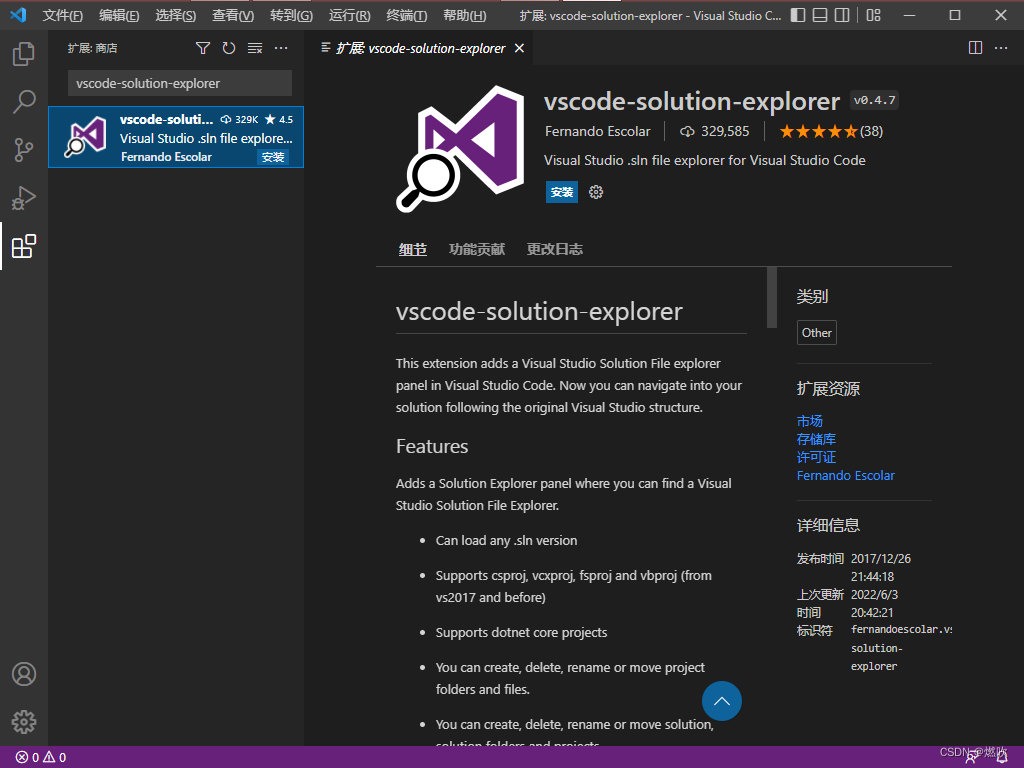1024x768 pixels.
Task: Open the 帮助(H) menu
Action: tap(464, 16)
